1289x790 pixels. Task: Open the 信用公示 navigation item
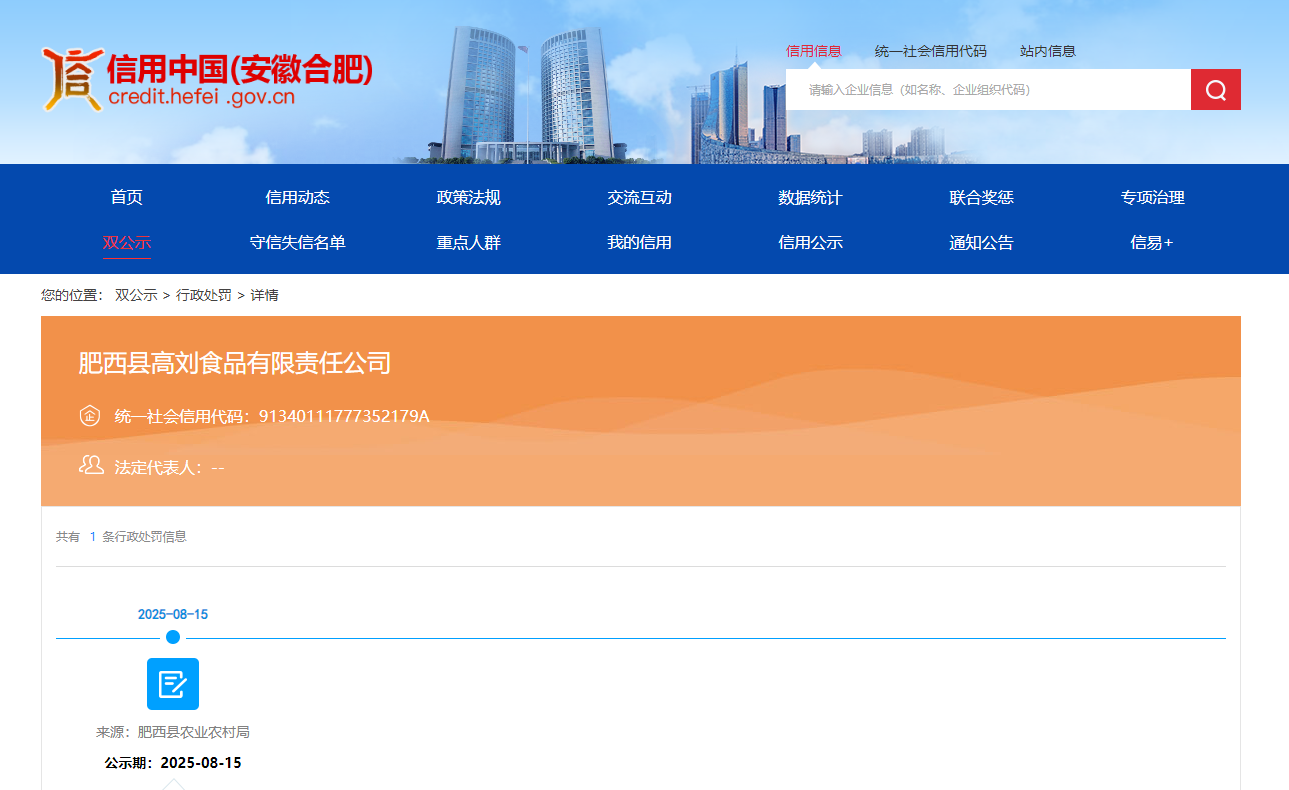(810, 242)
